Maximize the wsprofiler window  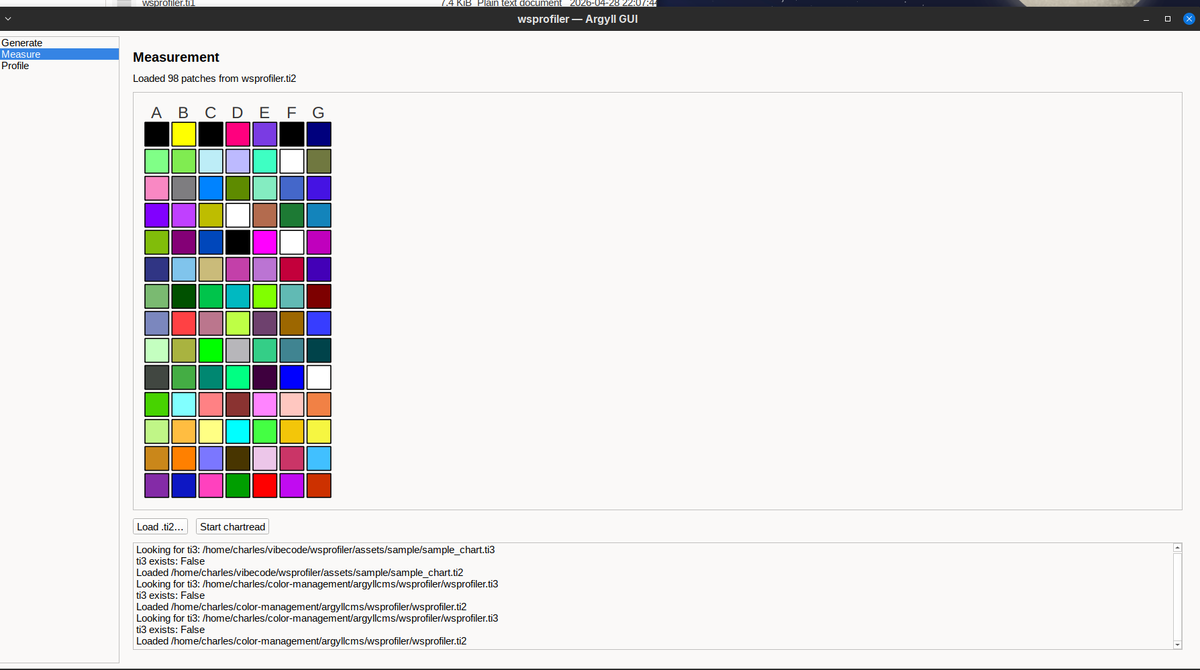(x=1168, y=20)
